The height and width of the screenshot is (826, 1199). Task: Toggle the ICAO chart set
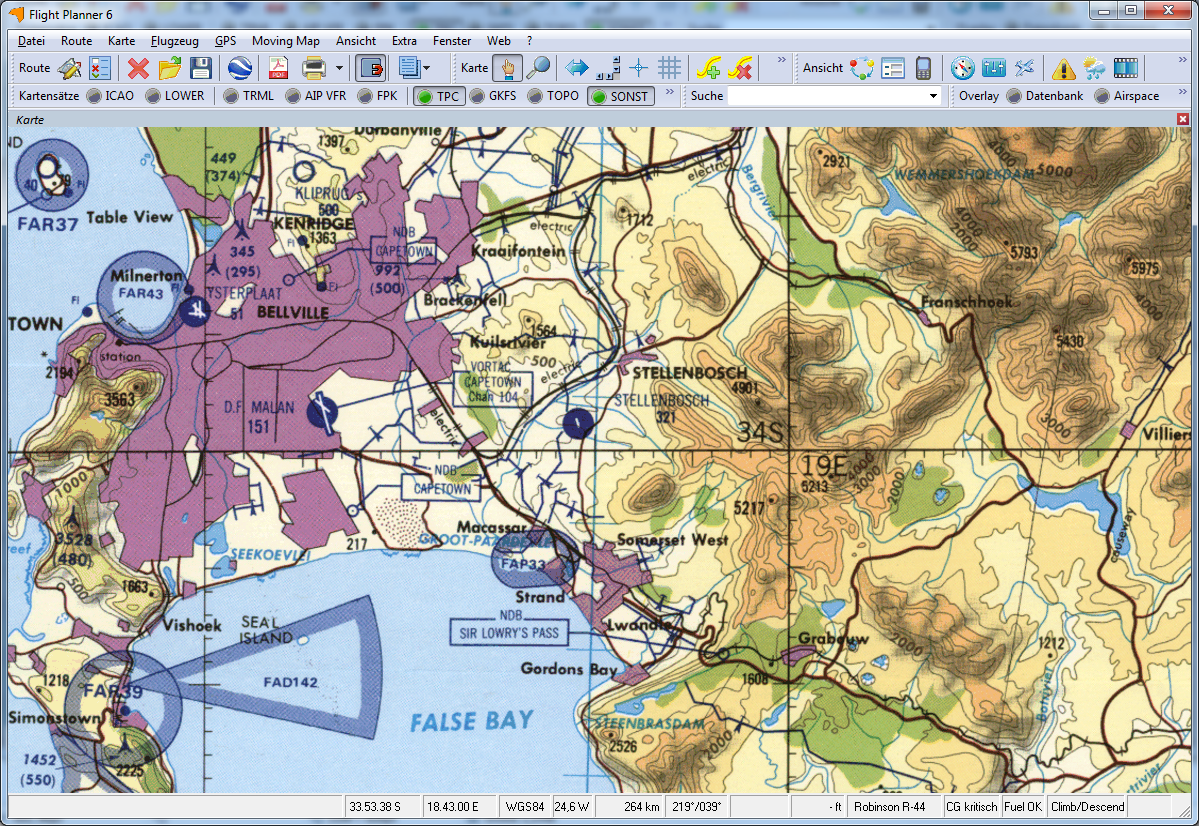tap(111, 96)
